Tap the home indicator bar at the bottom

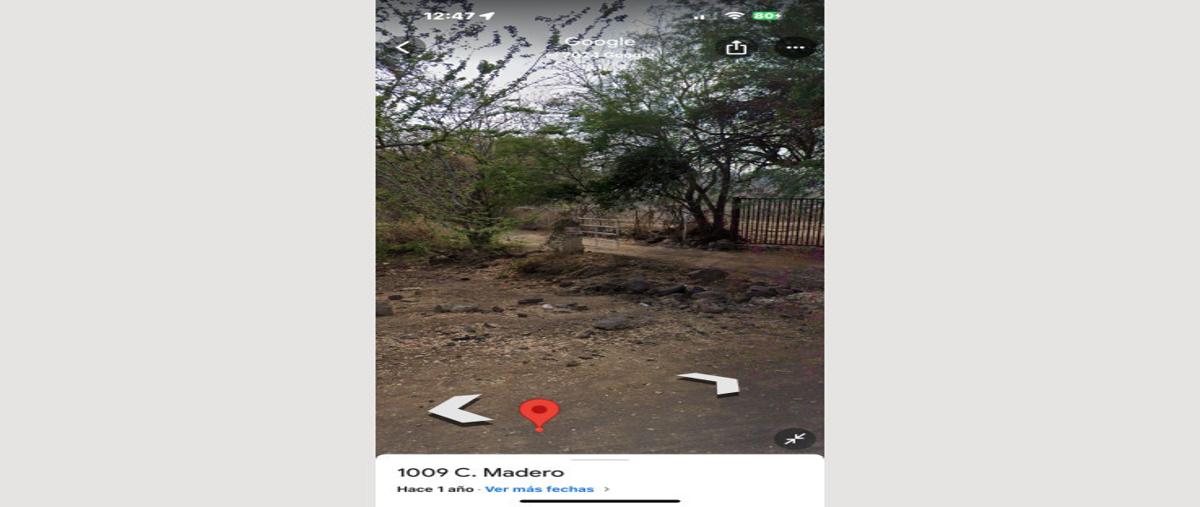click(x=600, y=501)
